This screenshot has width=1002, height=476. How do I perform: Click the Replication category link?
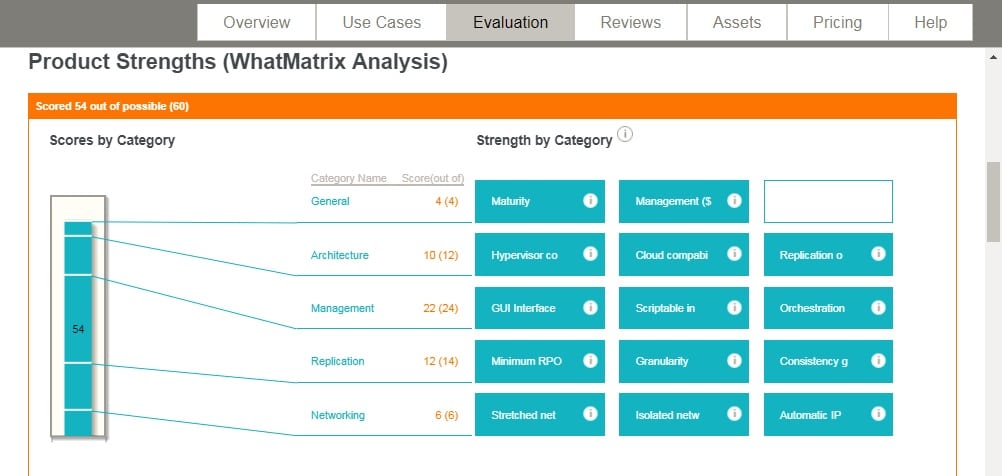tap(337, 361)
